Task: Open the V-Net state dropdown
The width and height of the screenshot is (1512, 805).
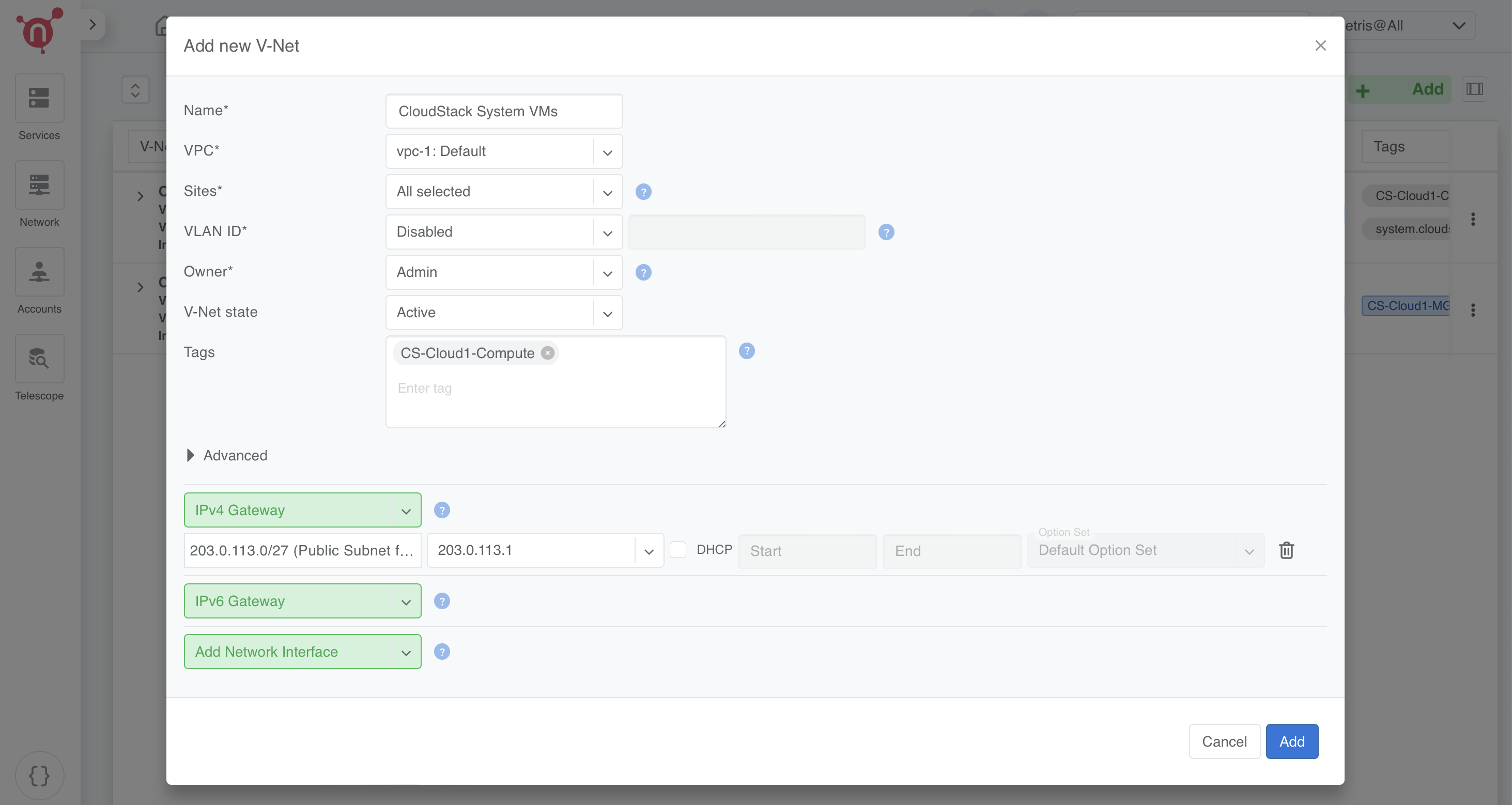Action: [504, 313]
